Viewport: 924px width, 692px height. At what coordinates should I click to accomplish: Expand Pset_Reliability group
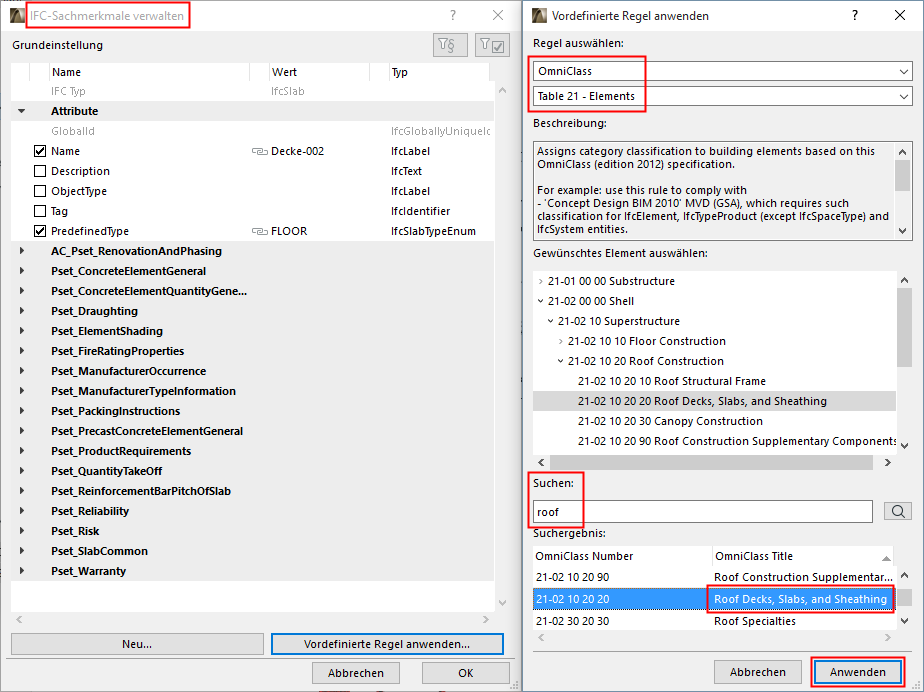[x=22, y=511]
